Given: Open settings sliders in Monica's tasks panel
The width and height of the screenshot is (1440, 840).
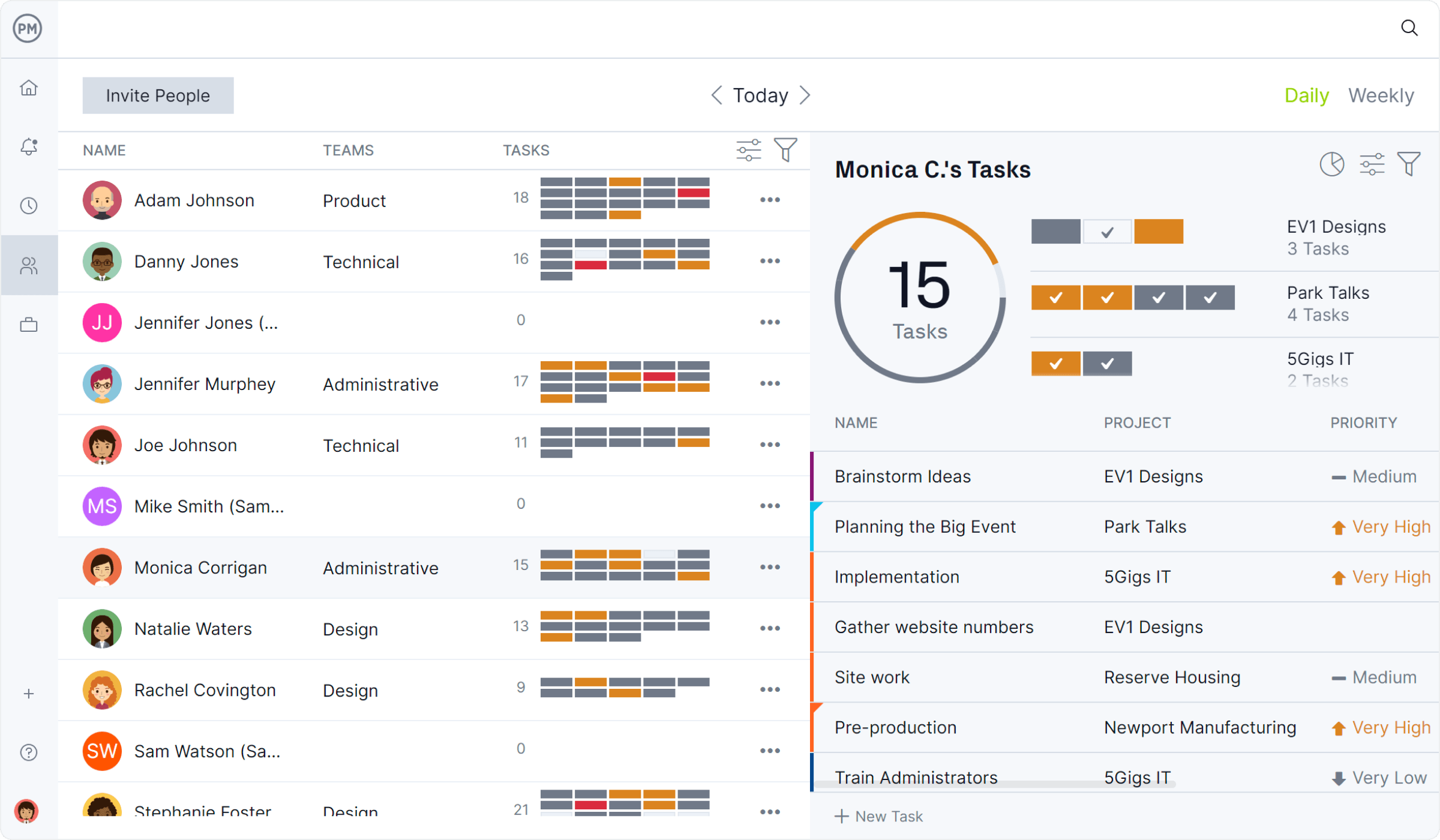Looking at the screenshot, I should [1372, 164].
